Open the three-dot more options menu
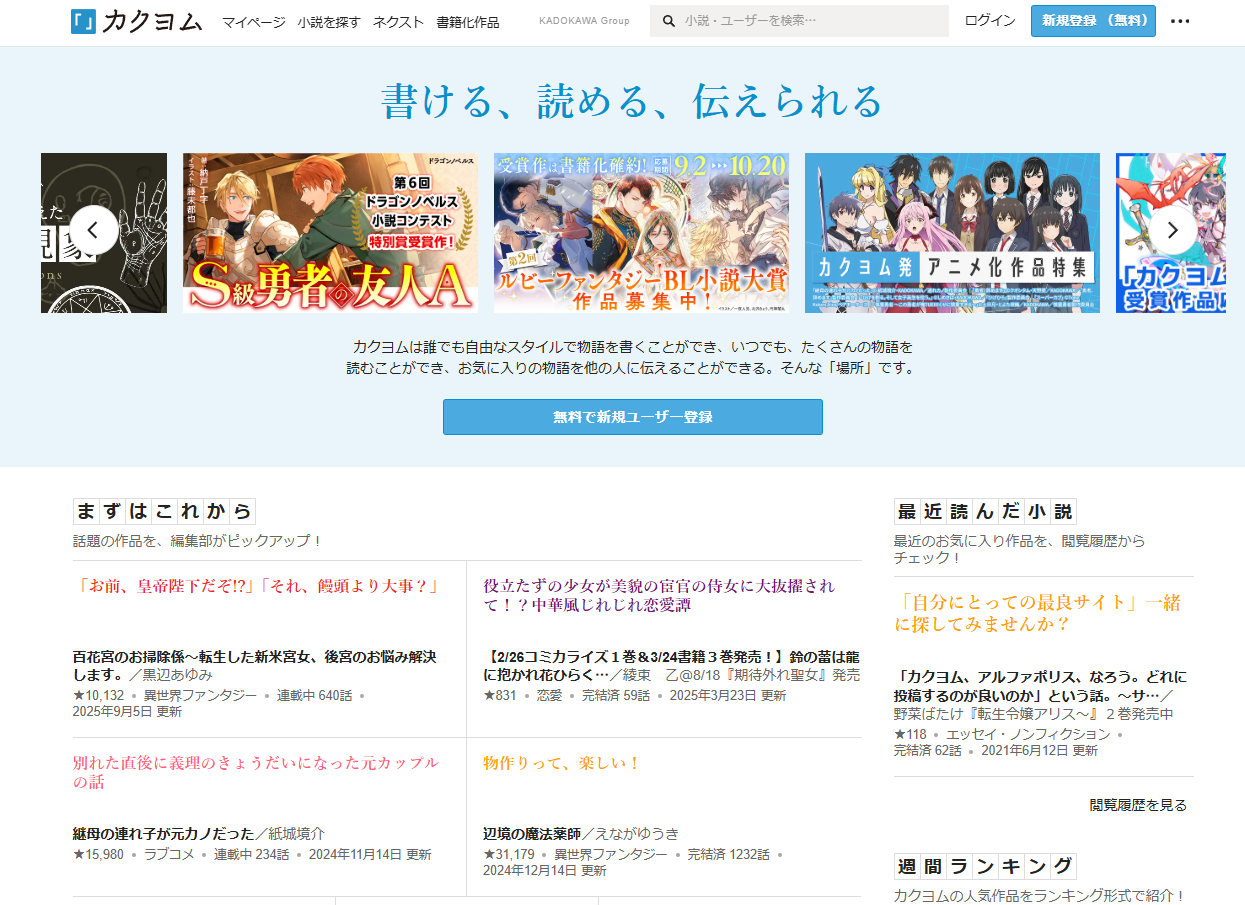This screenshot has width=1245, height=905. tap(1180, 21)
